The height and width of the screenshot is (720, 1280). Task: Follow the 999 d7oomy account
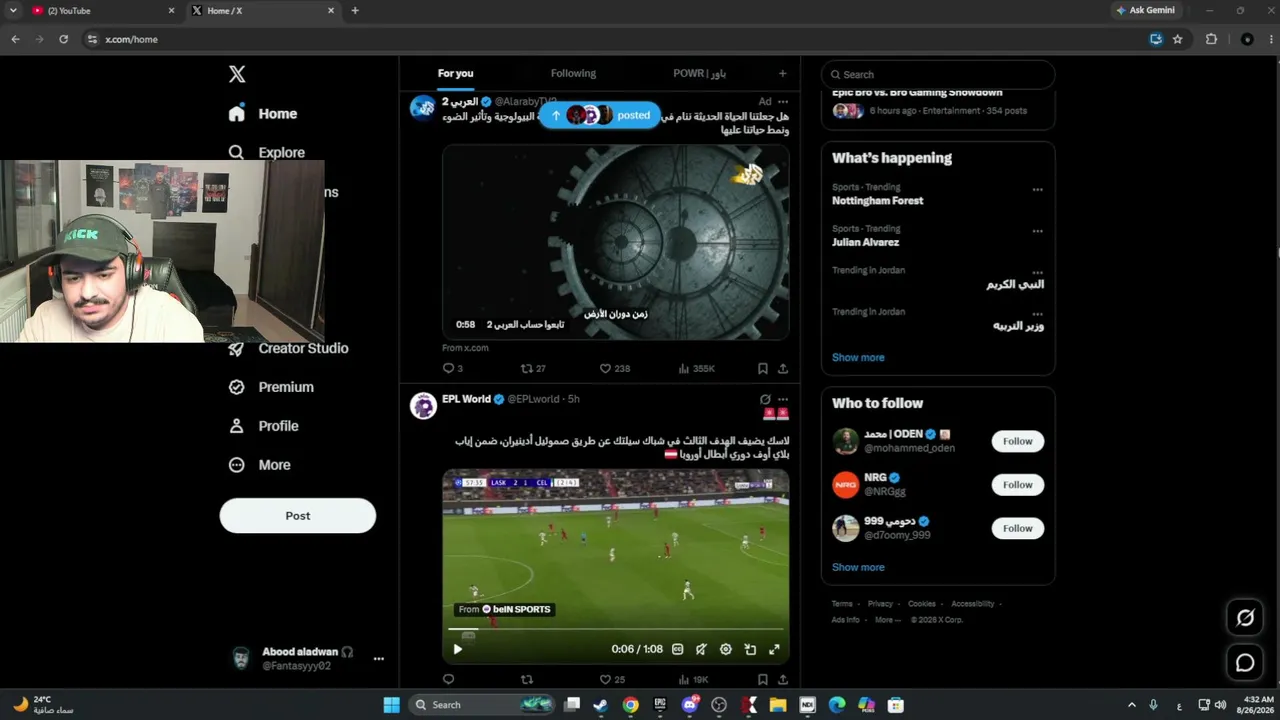1018,528
